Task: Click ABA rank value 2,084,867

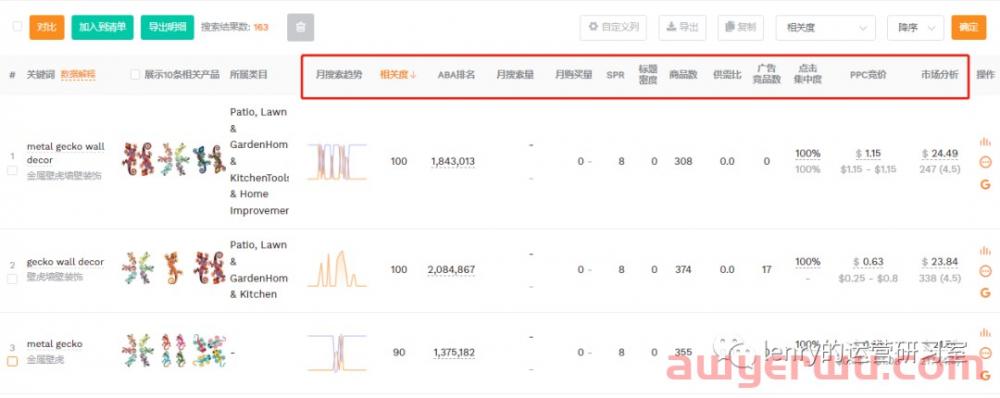Action: [452, 270]
